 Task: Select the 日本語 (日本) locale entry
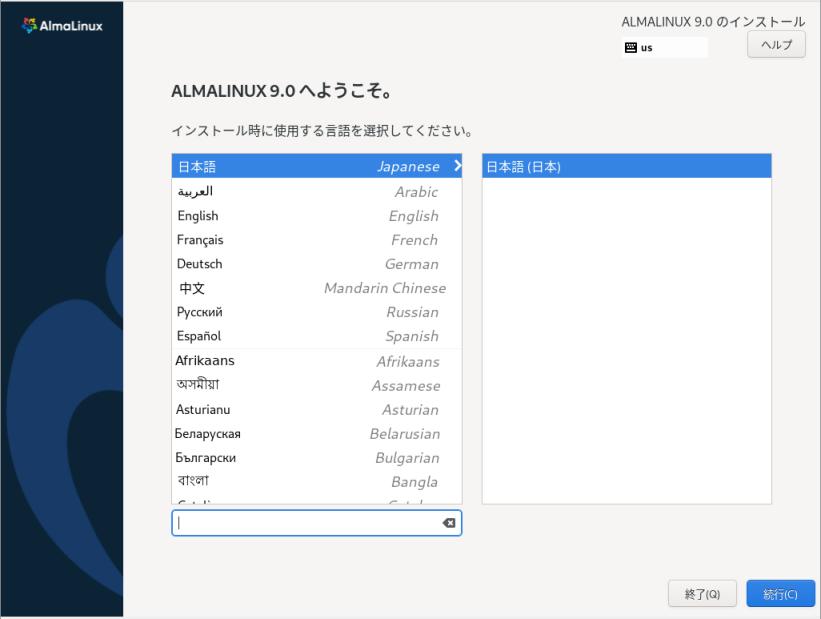(x=627, y=166)
